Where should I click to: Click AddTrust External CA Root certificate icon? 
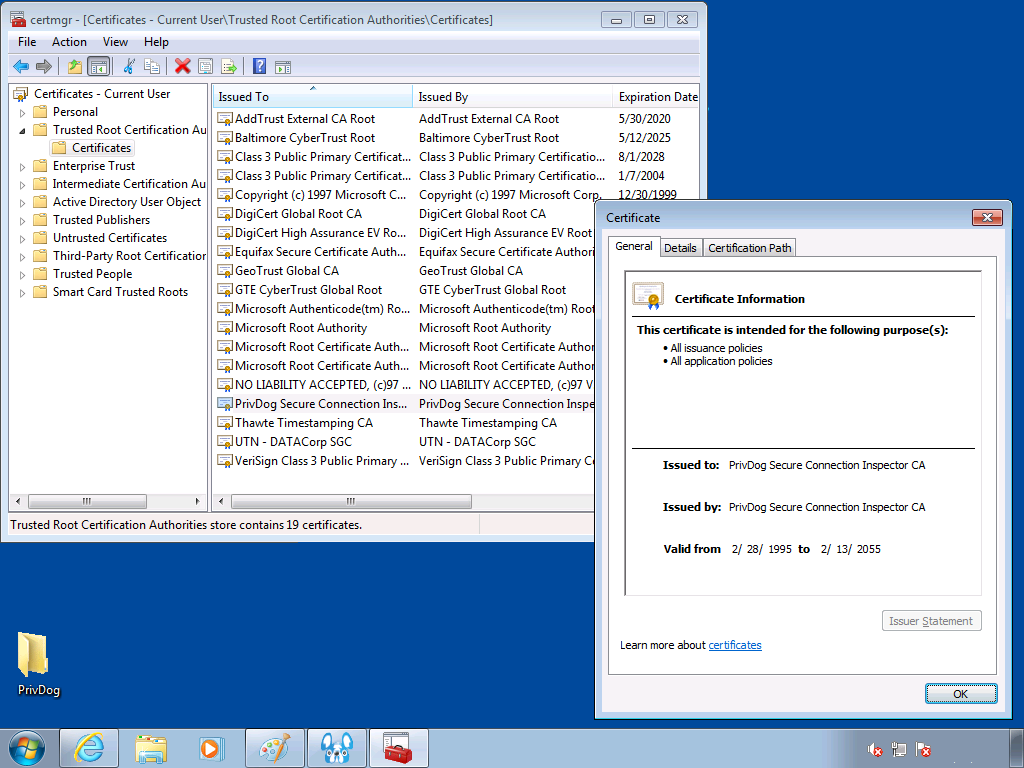tap(225, 119)
